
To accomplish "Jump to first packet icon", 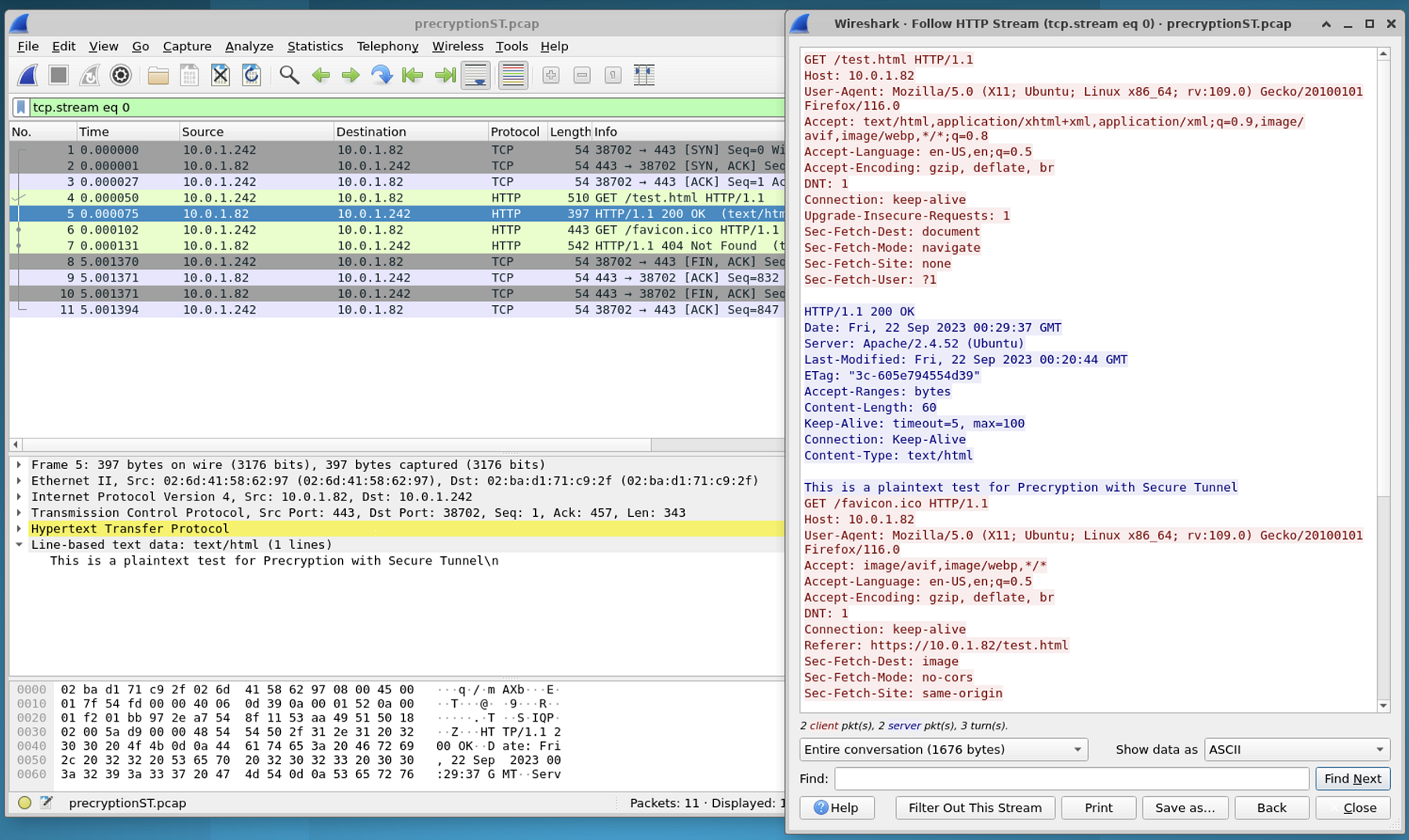I will (413, 75).
